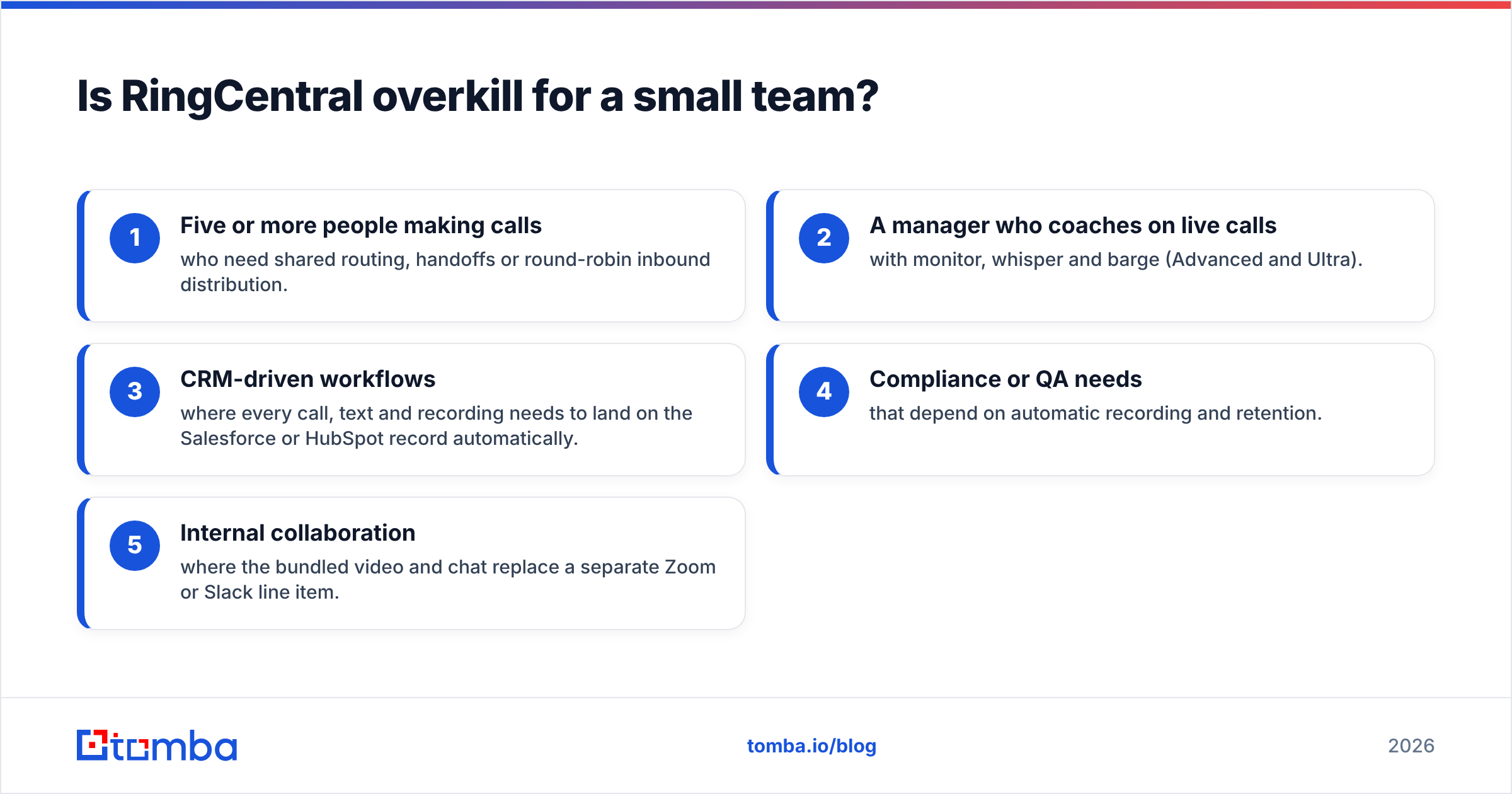Click the "Internal collaboration" title

coord(298,533)
